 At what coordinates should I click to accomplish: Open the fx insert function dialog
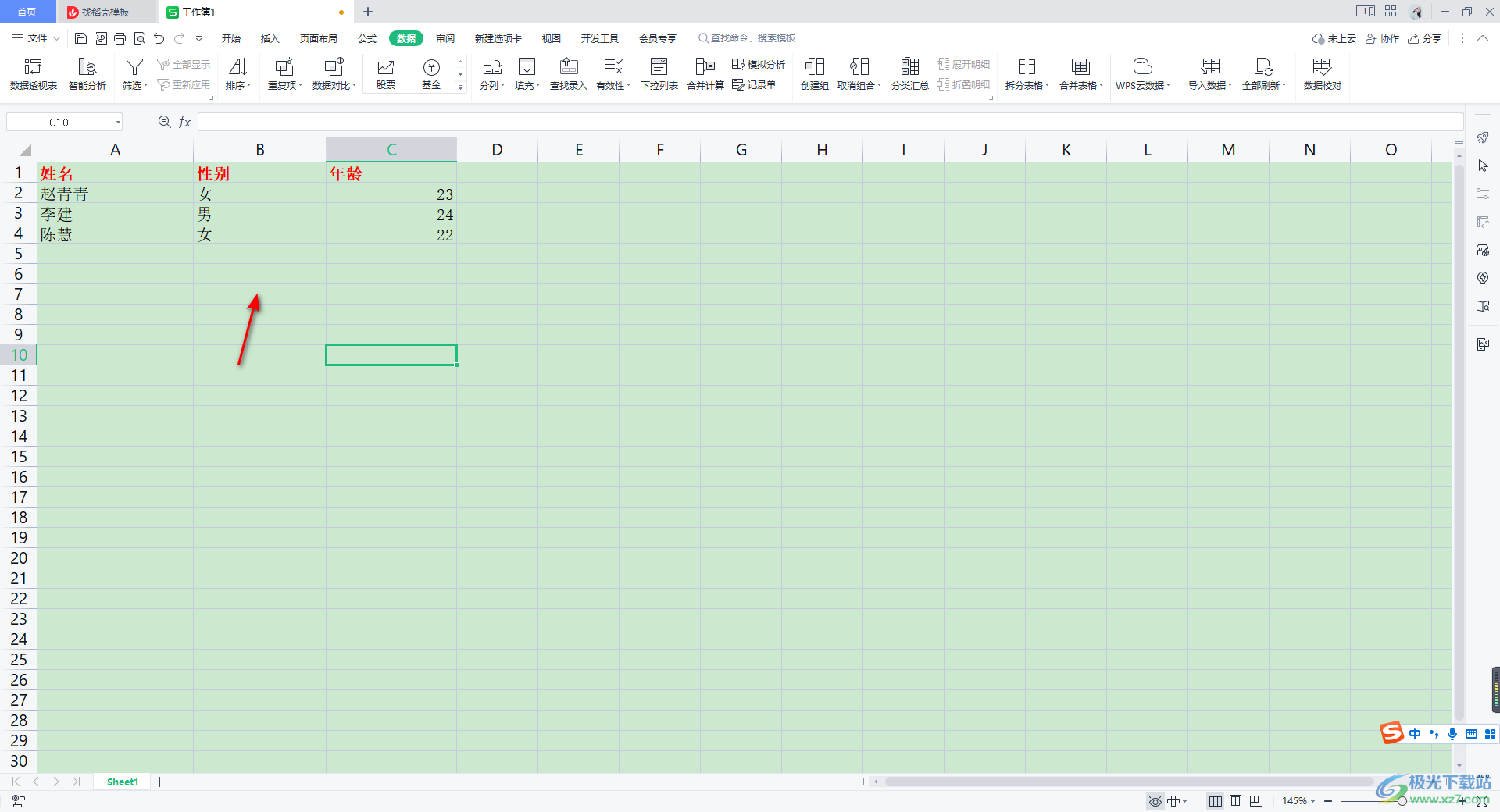click(185, 122)
